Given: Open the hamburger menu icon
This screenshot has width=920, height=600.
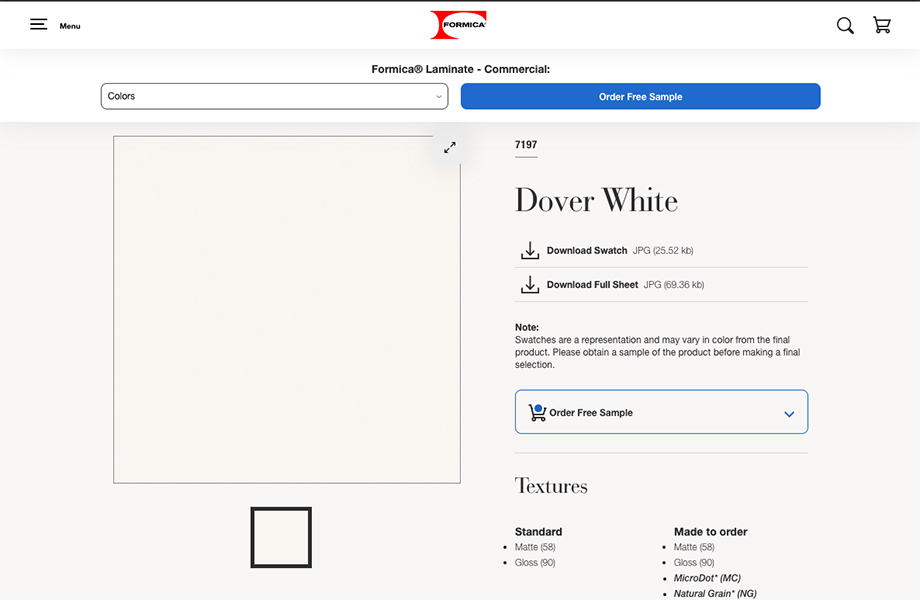Looking at the screenshot, I should coord(39,24).
